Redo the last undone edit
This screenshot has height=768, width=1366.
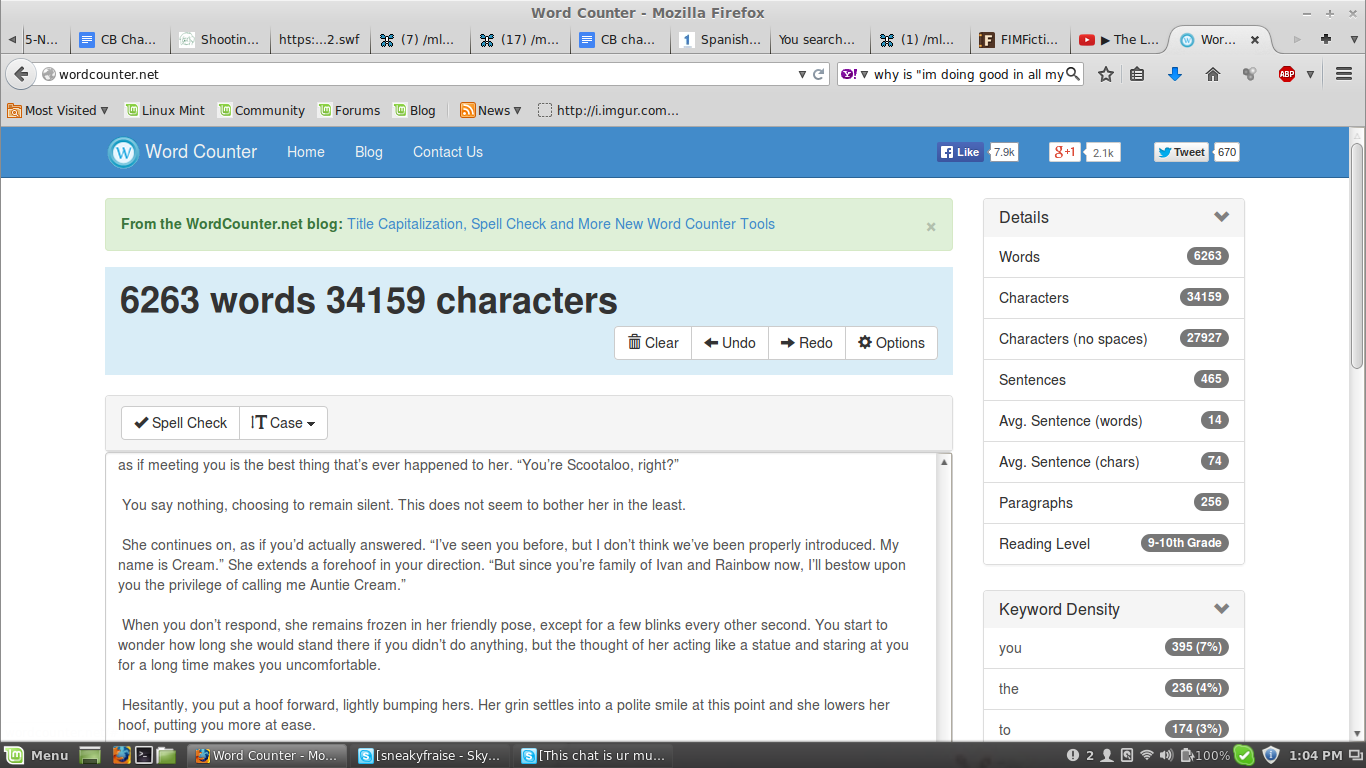pos(807,343)
